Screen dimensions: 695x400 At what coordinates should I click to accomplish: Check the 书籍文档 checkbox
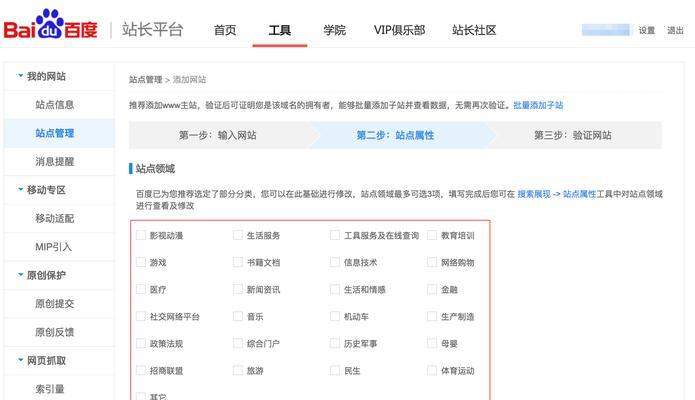tap(238, 262)
